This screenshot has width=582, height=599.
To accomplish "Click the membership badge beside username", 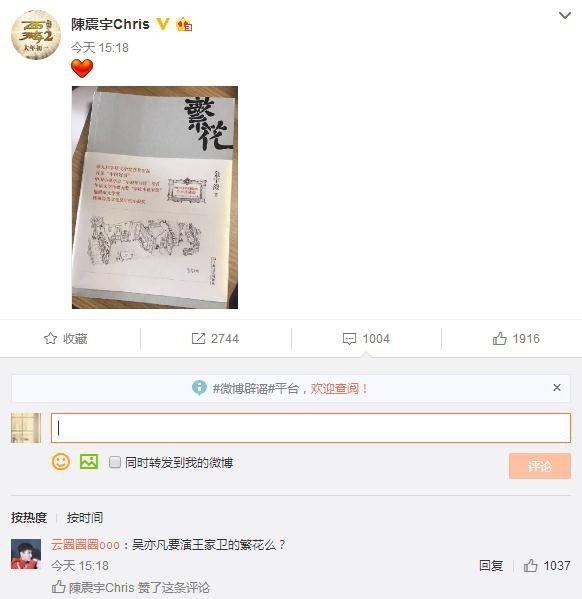I will pos(183,24).
